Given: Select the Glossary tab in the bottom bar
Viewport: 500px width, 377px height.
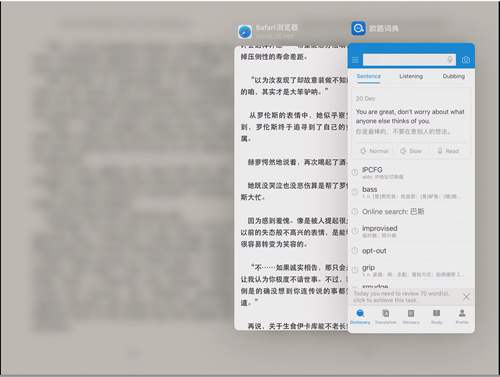Looking at the screenshot, I should pyautogui.click(x=411, y=317).
